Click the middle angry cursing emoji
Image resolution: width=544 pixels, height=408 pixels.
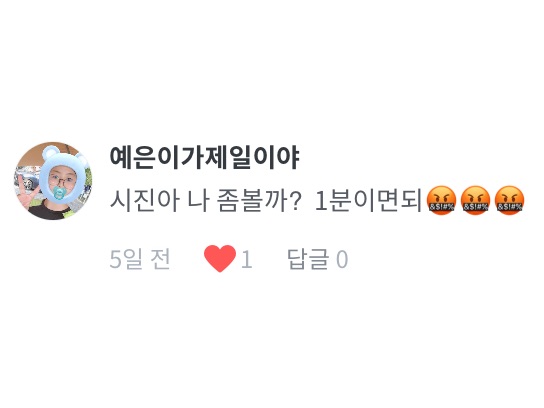475,201
